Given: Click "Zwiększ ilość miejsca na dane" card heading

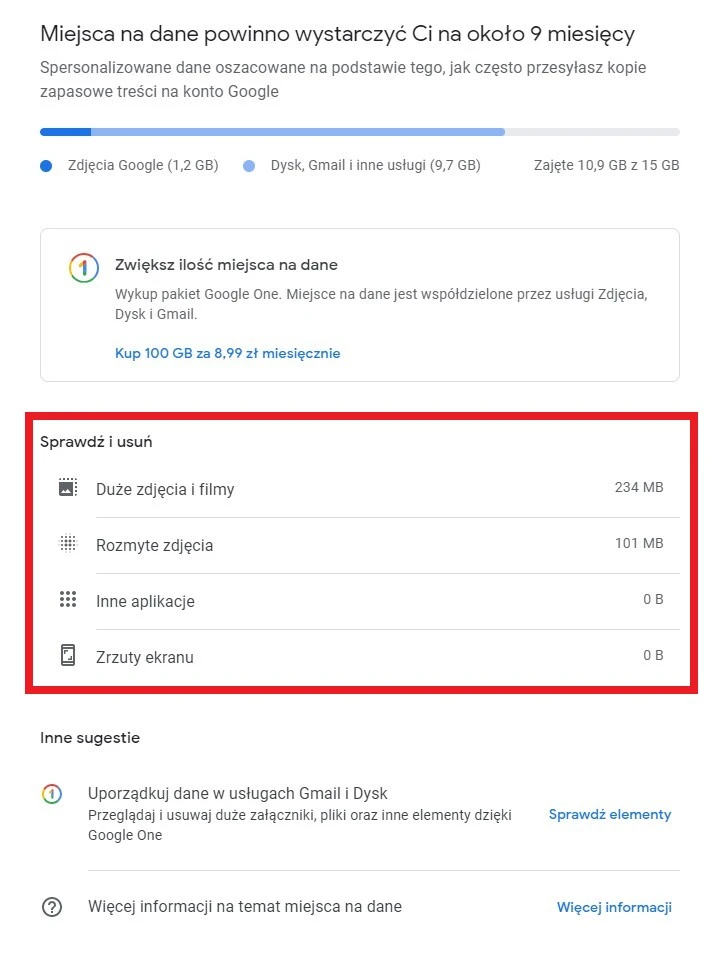Looking at the screenshot, I should click(227, 265).
